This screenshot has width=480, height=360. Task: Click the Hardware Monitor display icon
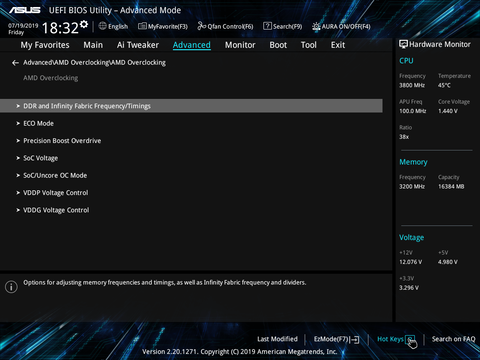403,44
